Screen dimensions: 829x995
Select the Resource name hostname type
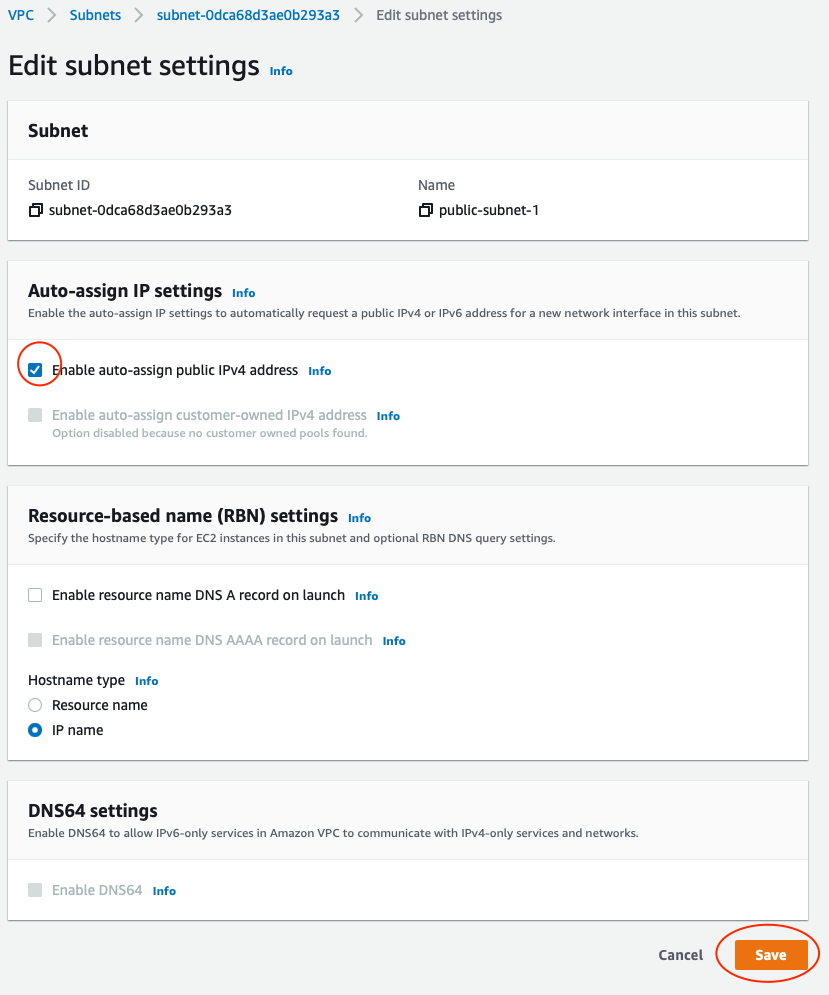tap(36, 705)
